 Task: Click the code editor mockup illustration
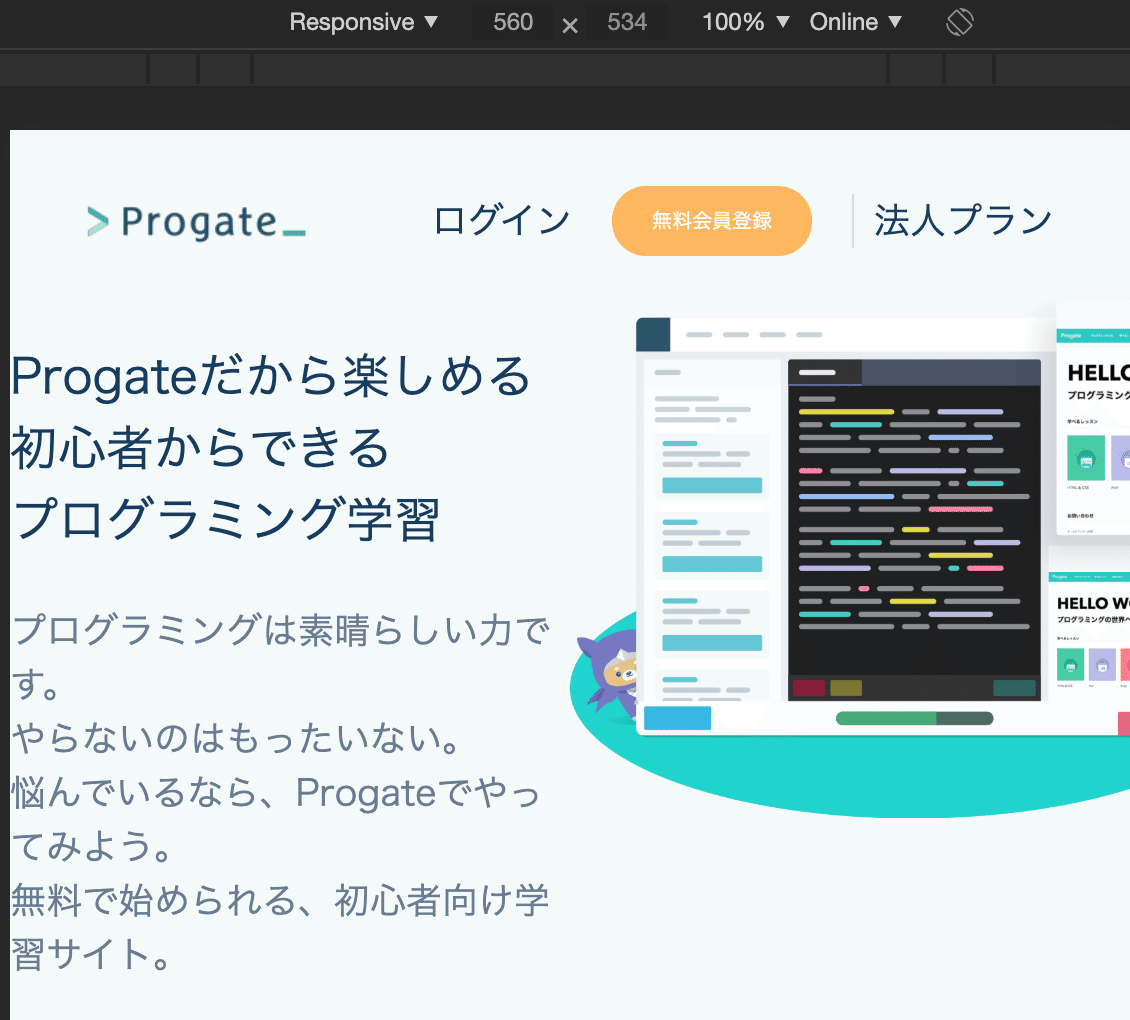(x=915, y=530)
